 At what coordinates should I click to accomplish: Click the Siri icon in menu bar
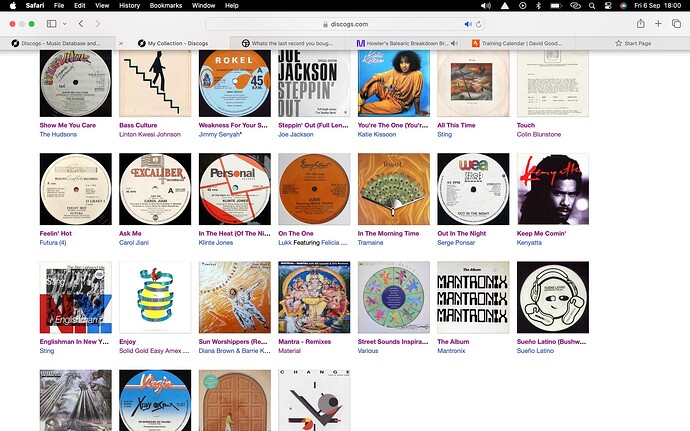point(623,6)
